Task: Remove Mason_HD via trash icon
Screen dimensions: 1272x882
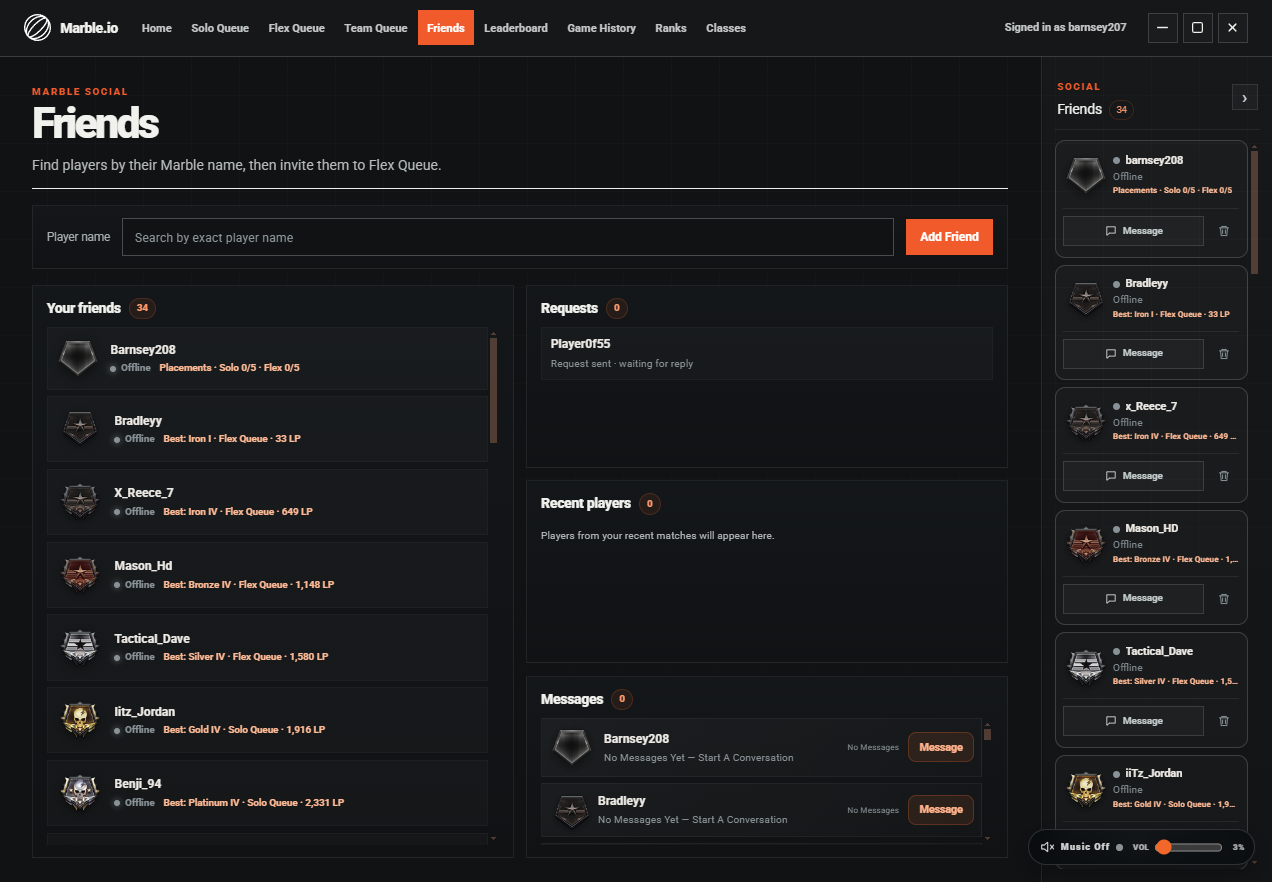Action: click(x=1224, y=598)
